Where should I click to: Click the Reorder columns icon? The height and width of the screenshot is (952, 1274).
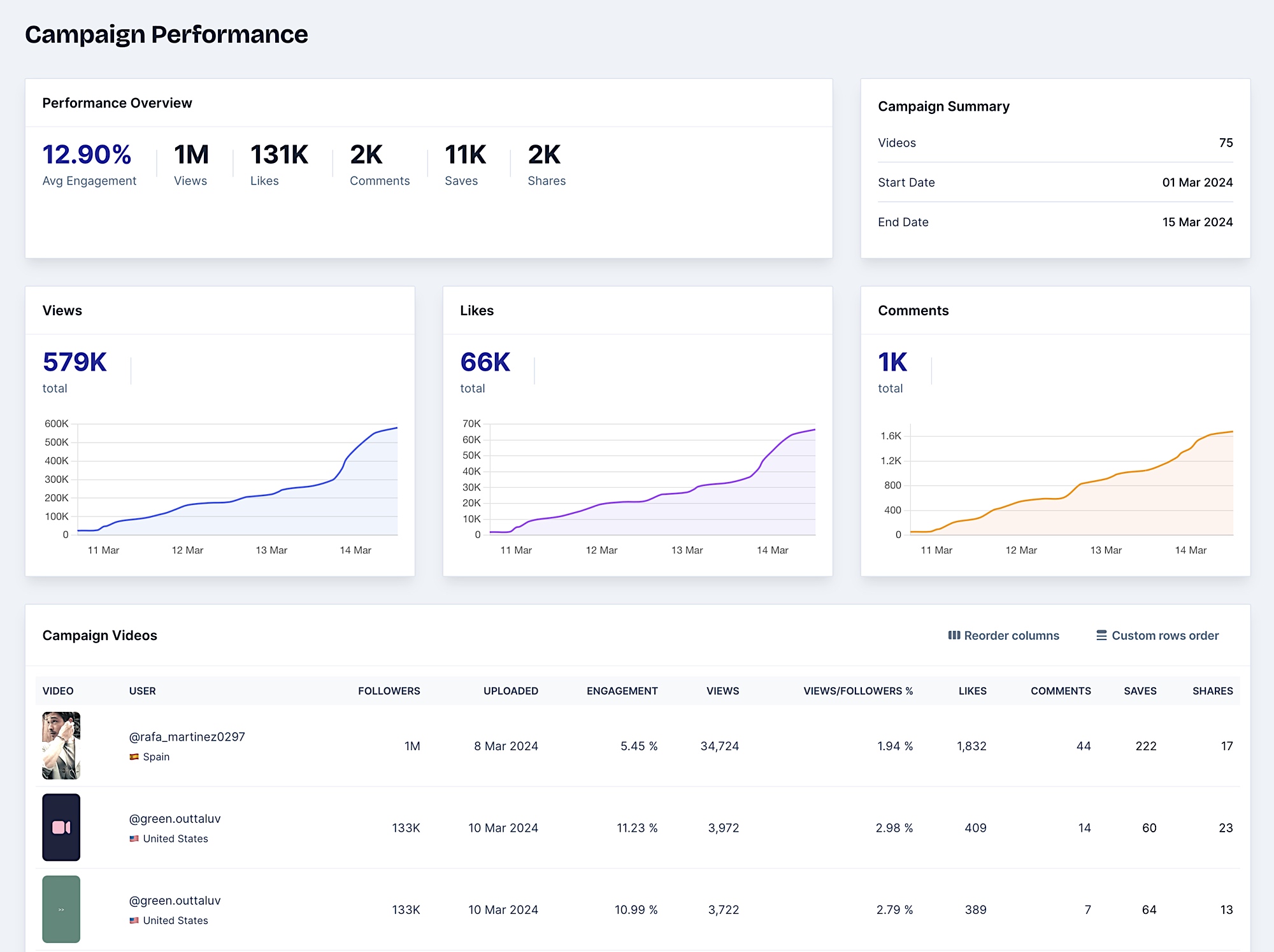[x=954, y=635]
